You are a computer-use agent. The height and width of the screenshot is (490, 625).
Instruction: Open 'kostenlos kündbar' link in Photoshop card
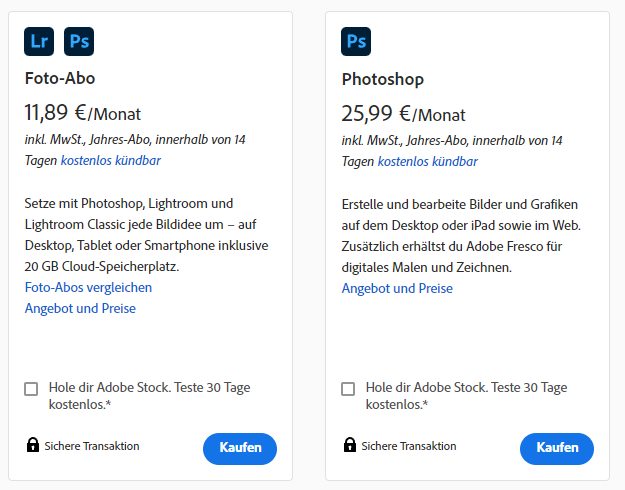pos(427,161)
